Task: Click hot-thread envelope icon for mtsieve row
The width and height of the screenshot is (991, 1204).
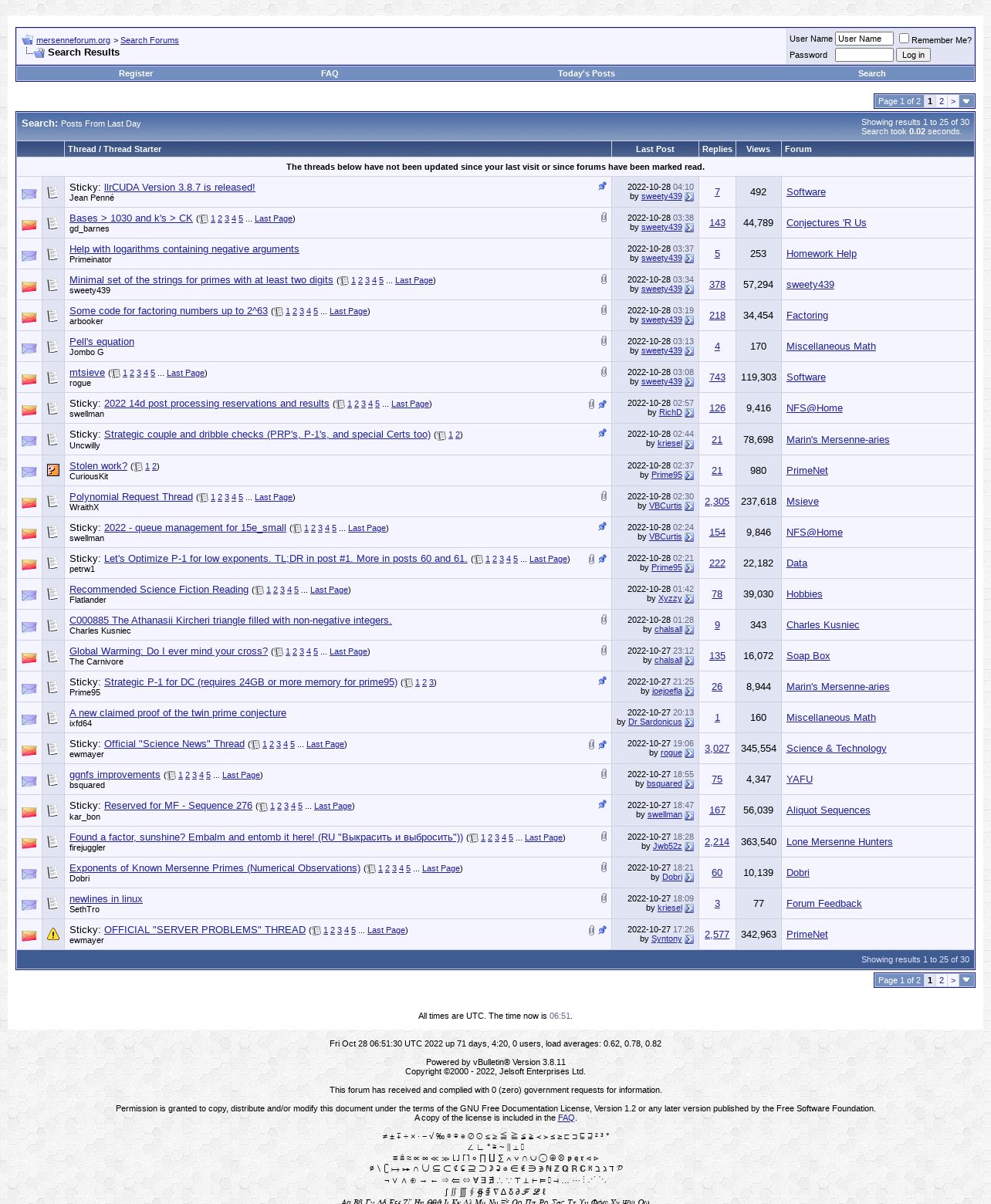Action: pos(29,379)
